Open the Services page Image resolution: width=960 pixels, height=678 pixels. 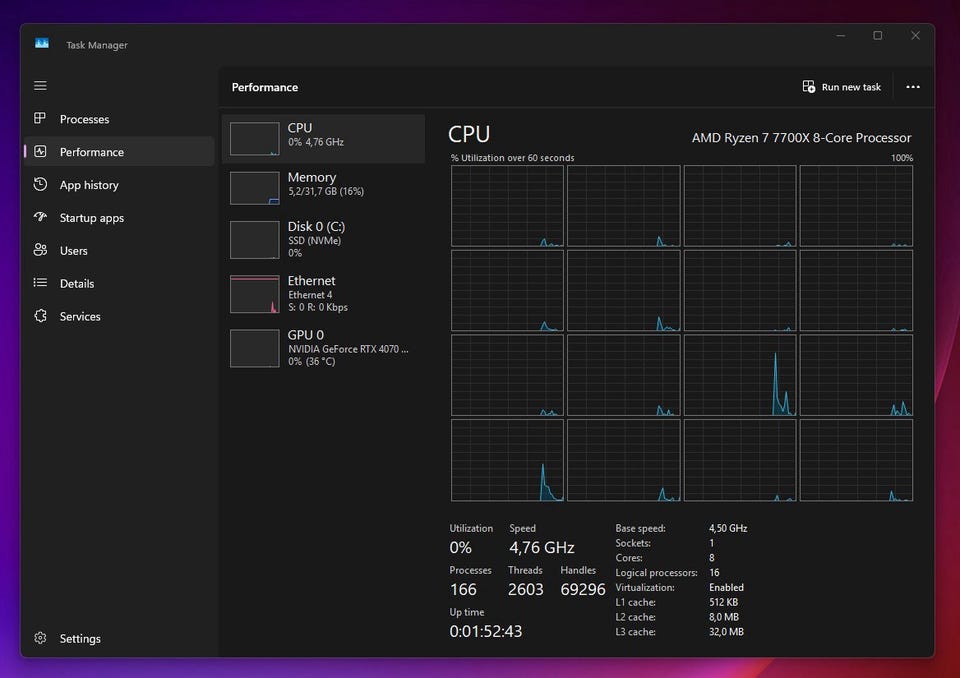click(x=119, y=317)
